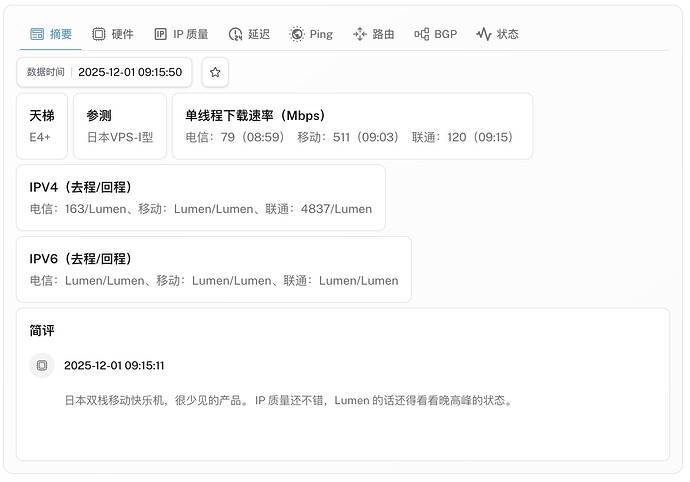
Task: Switch to the 摘要 tab
Action: point(51,34)
